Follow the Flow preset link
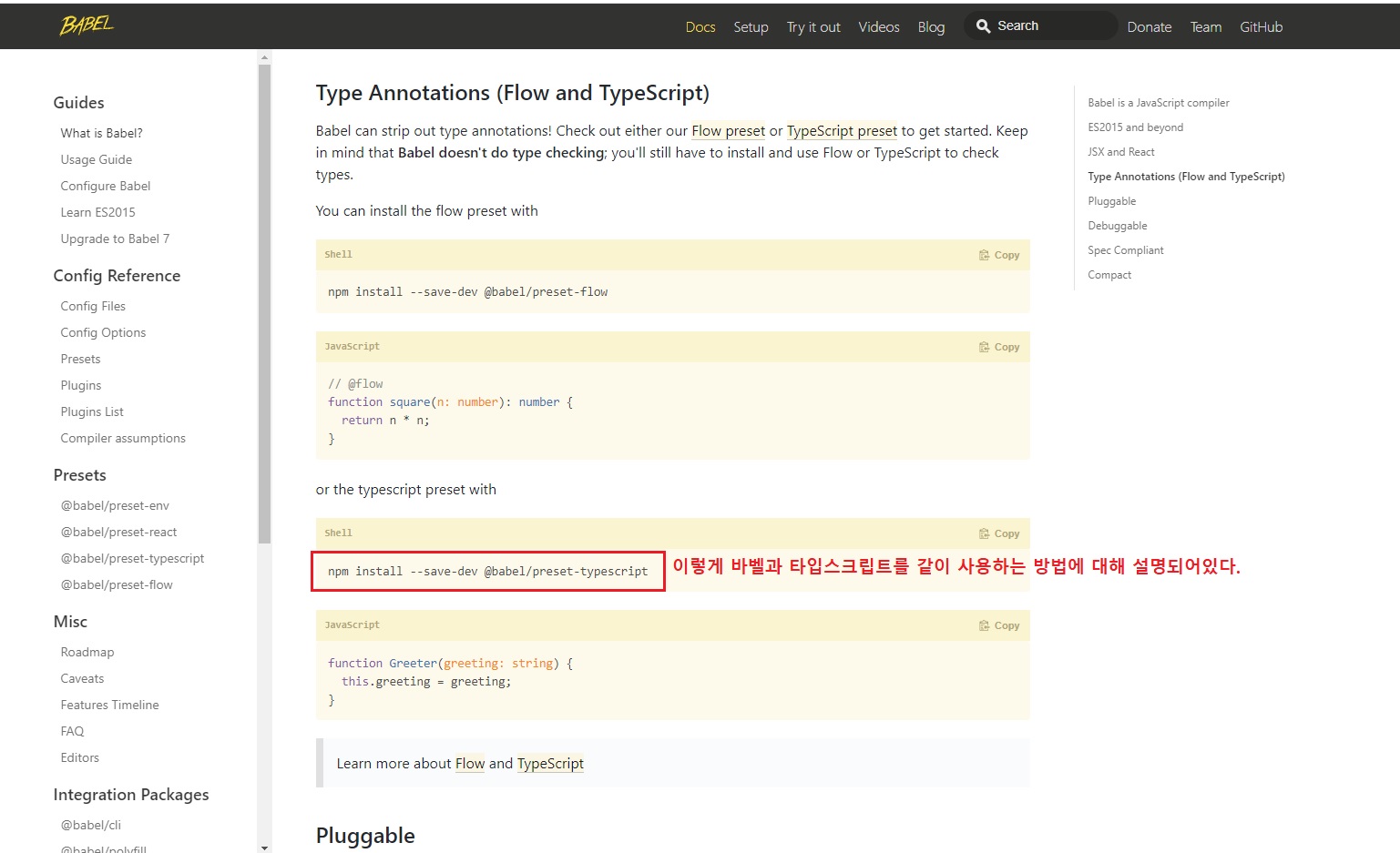The image size is (1400, 853). (x=728, y=131)
